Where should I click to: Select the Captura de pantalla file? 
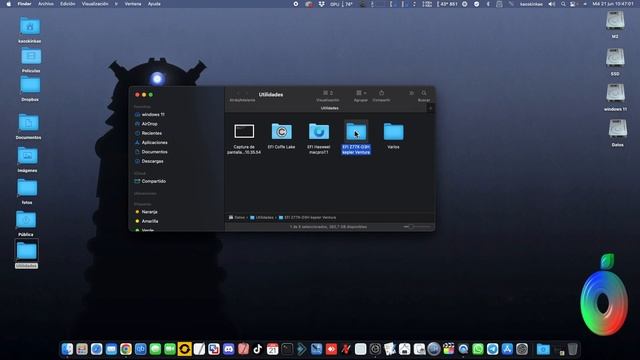coord(244,131)
